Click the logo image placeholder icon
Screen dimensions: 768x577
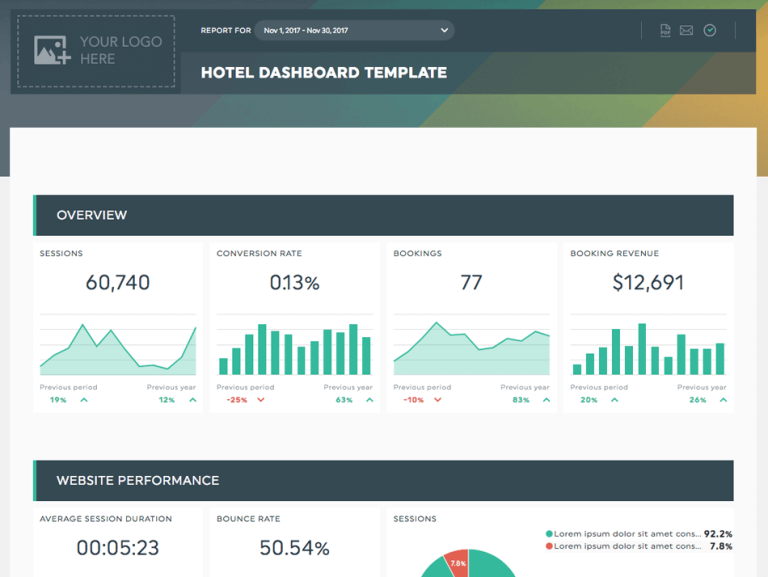(x=51, y=51)
